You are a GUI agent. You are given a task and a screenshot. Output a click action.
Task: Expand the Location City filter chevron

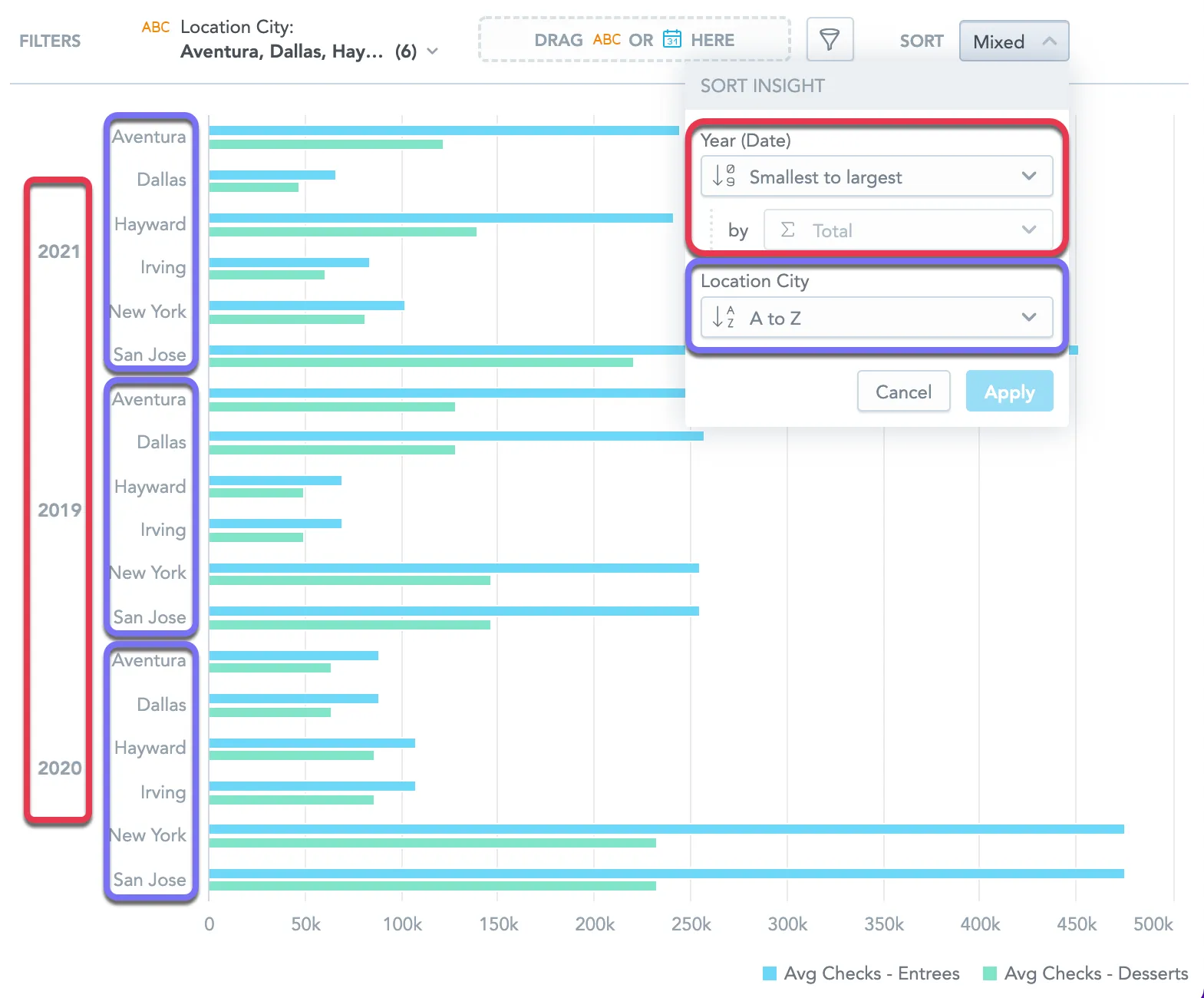pos(433,51)
